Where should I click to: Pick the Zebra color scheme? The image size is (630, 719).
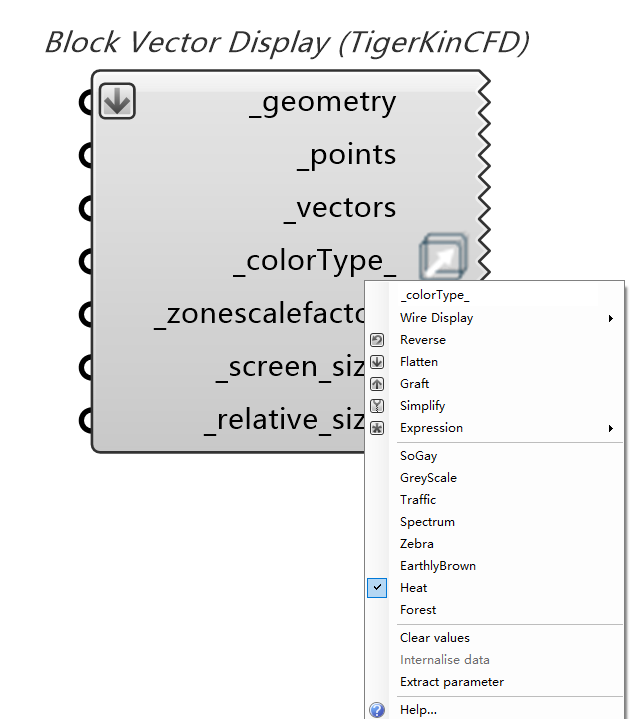[x=417, y=544]
